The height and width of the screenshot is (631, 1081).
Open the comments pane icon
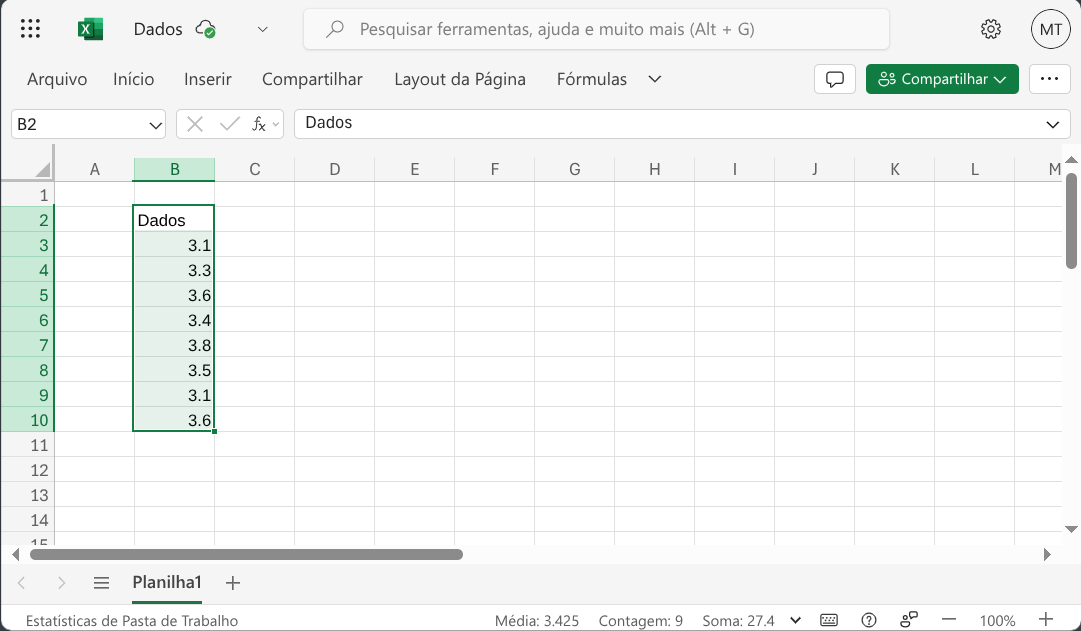coord(835,79)
